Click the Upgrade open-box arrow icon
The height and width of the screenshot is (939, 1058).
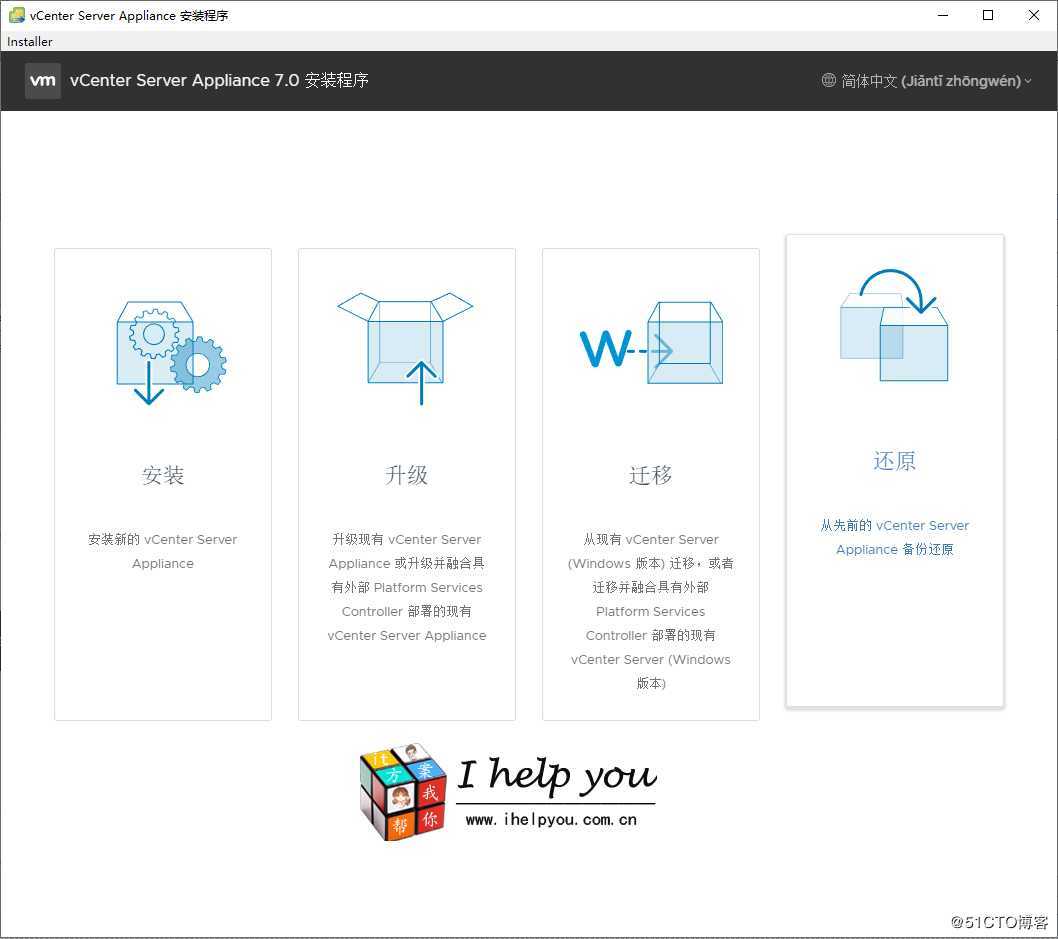(406, 348)
